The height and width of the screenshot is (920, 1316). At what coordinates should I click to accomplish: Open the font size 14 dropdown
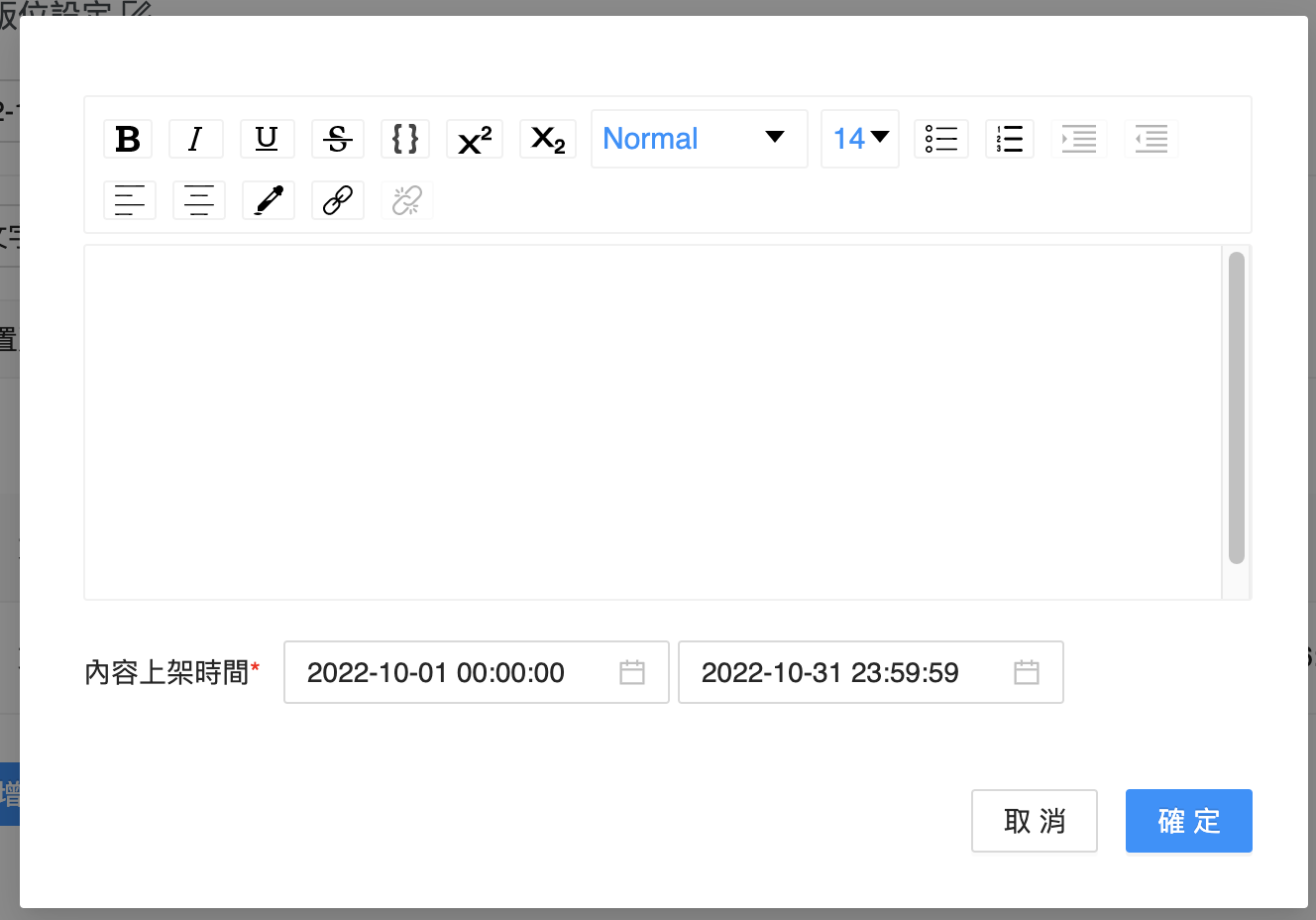859,139
